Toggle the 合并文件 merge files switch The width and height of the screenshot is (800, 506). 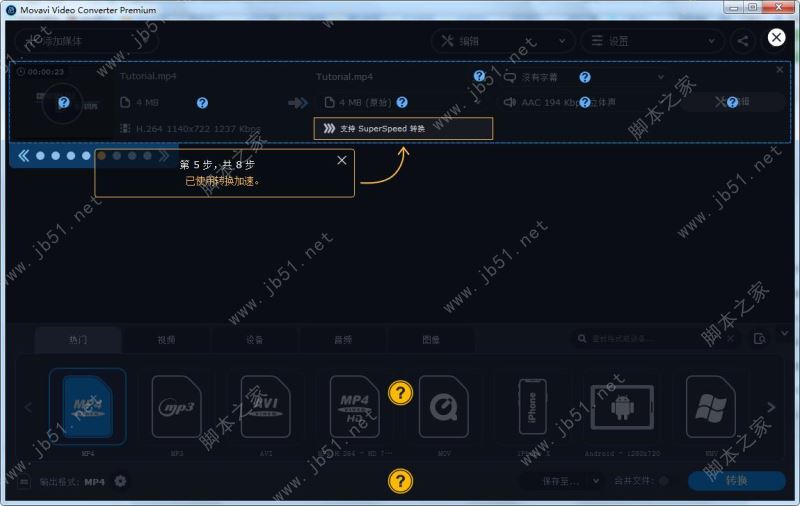(663, 480)
